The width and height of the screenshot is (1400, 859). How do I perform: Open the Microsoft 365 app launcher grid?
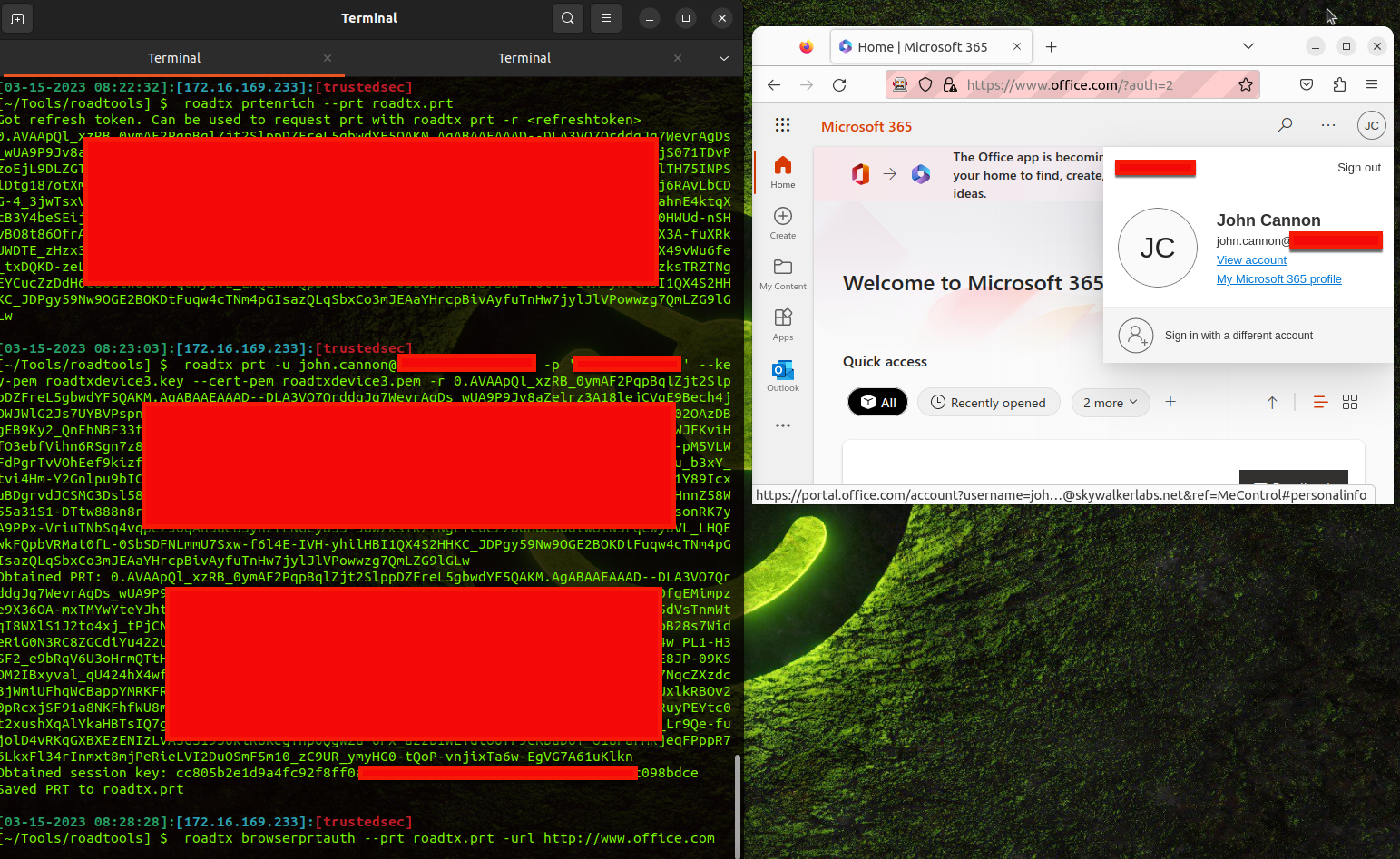tap(783, 125)
